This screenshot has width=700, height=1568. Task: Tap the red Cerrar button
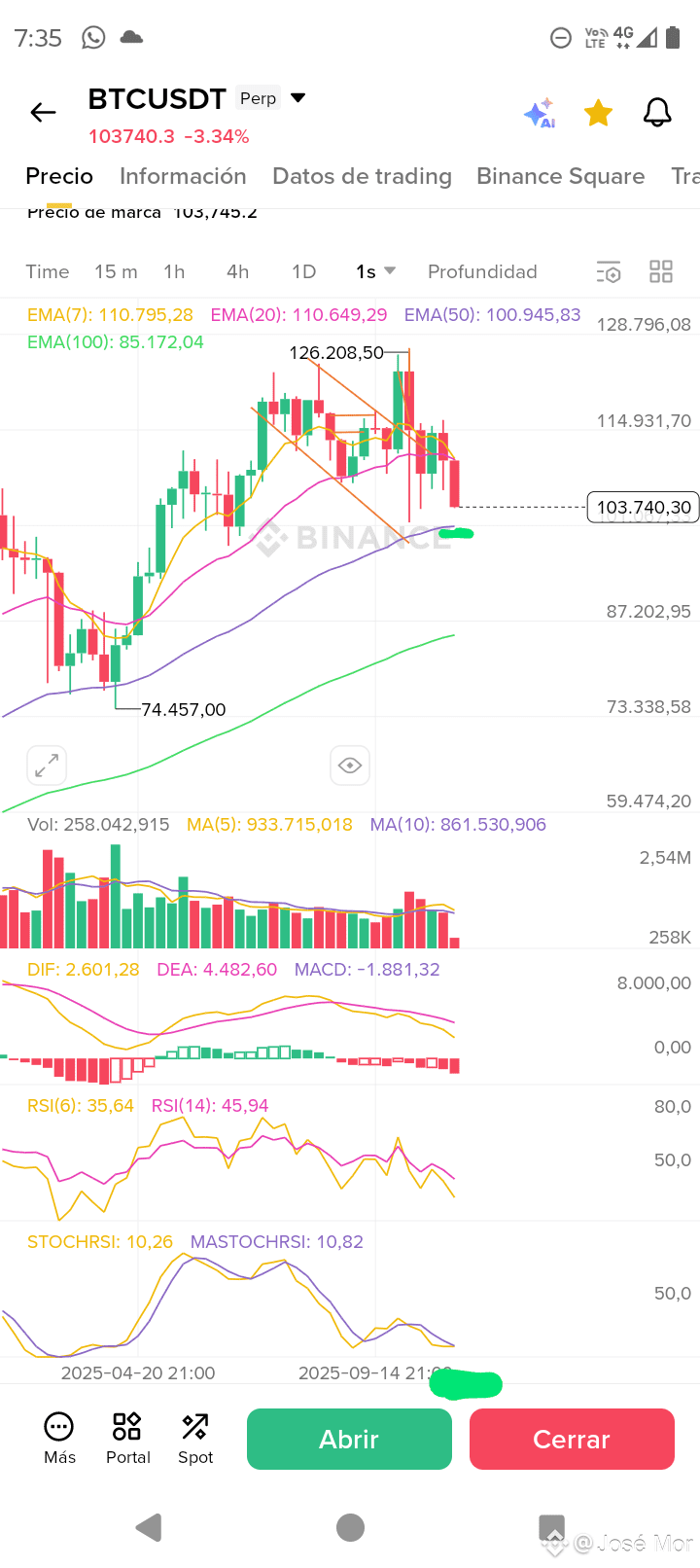point(572,1439)
